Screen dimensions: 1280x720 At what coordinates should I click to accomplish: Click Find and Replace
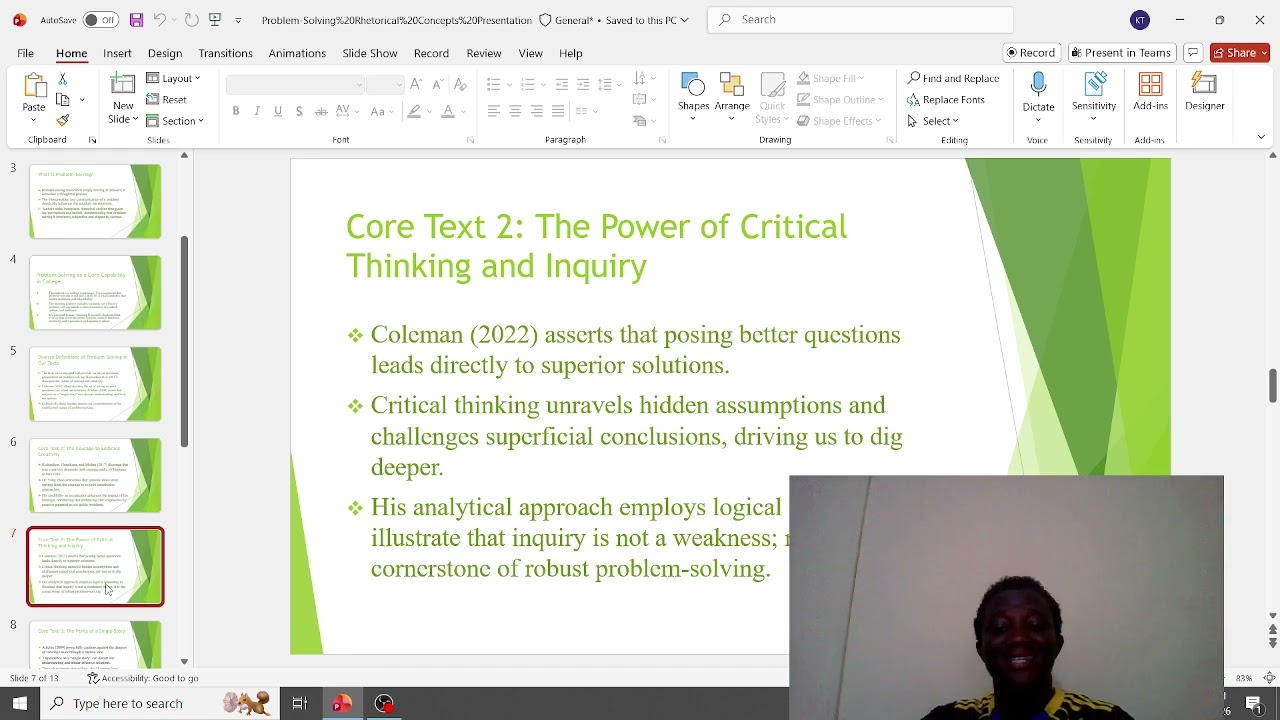(953, 78)
